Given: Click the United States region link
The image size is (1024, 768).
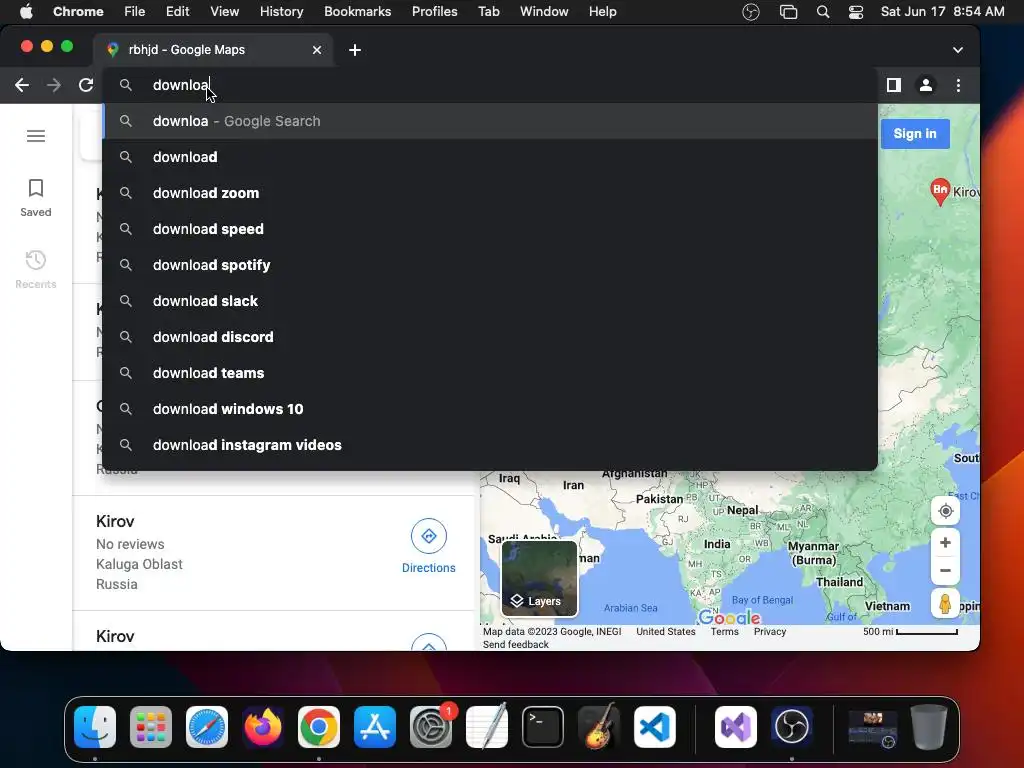Looking at the screenshot, I should pyautogui.click(x=665, y=632).
